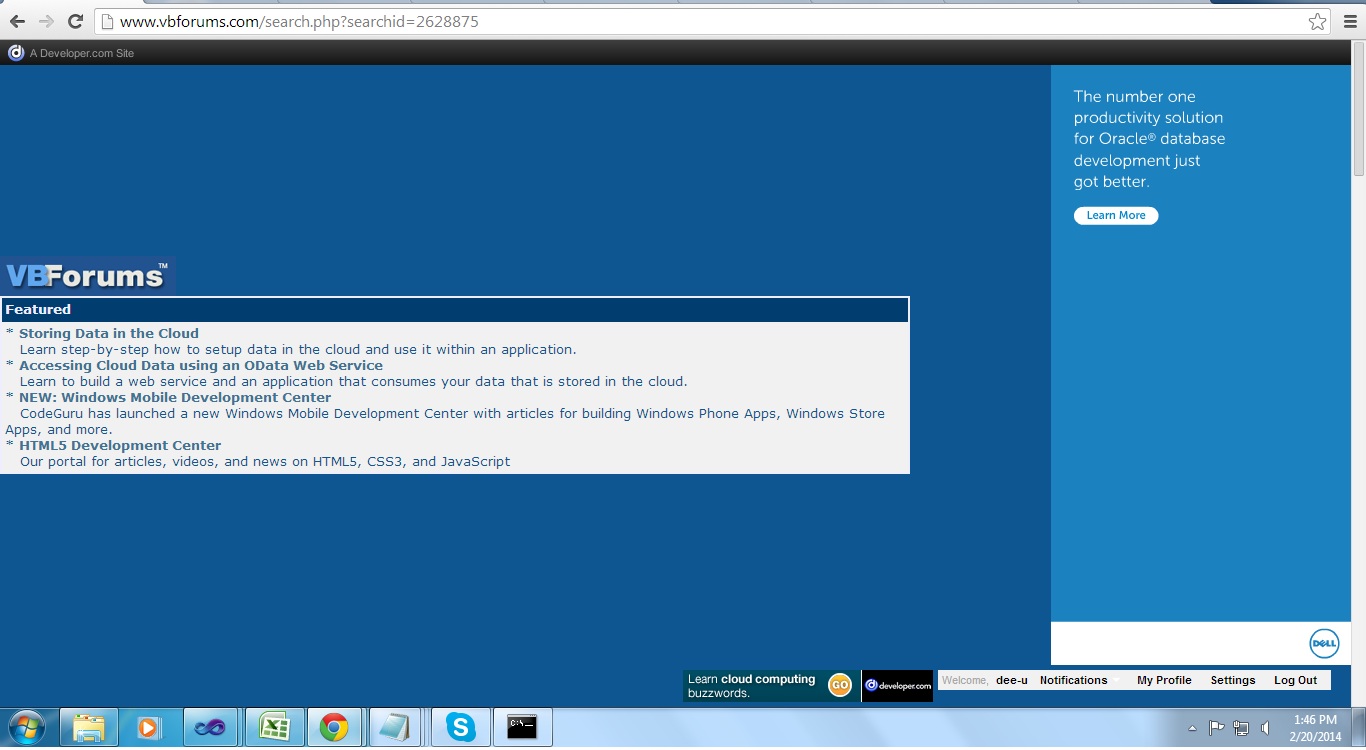Open My Profile in the forum menu
This screenshot has height=750, width=1366.
coord(1164,680)
